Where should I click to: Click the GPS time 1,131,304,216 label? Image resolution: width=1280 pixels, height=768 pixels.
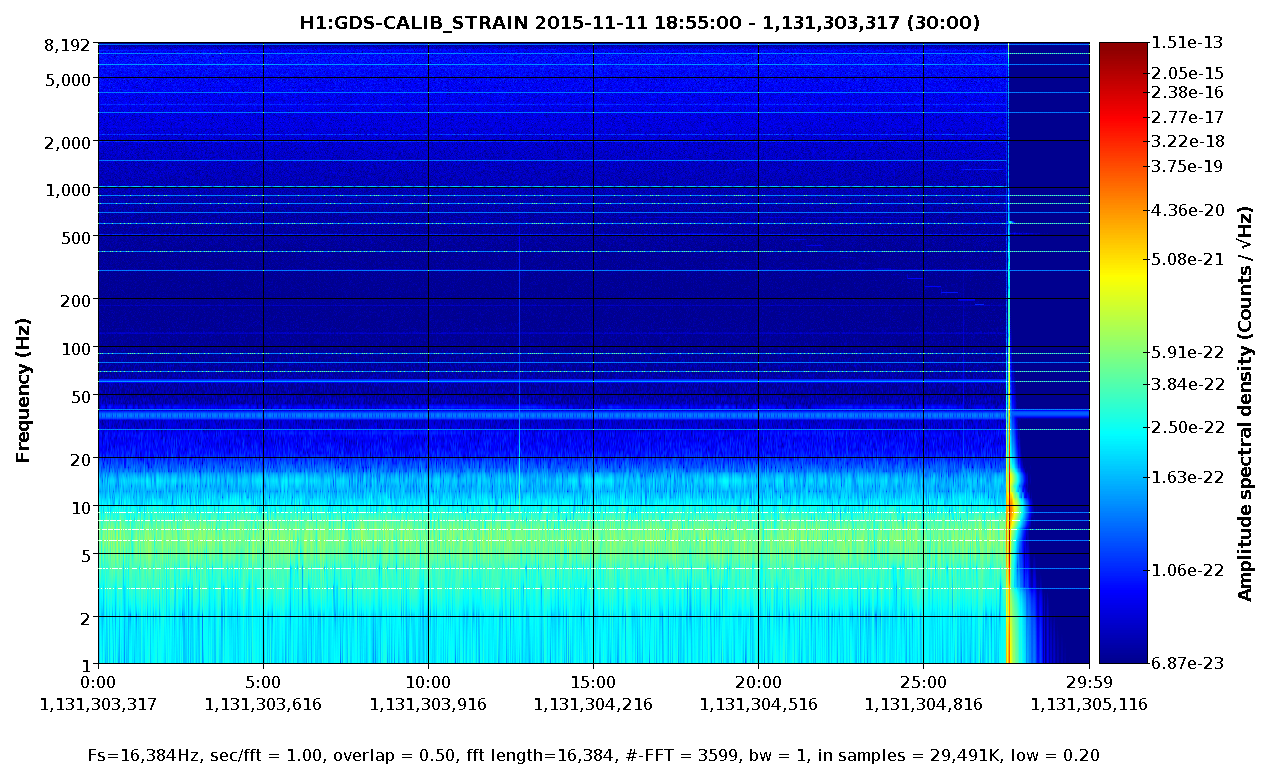pos(593,704)
